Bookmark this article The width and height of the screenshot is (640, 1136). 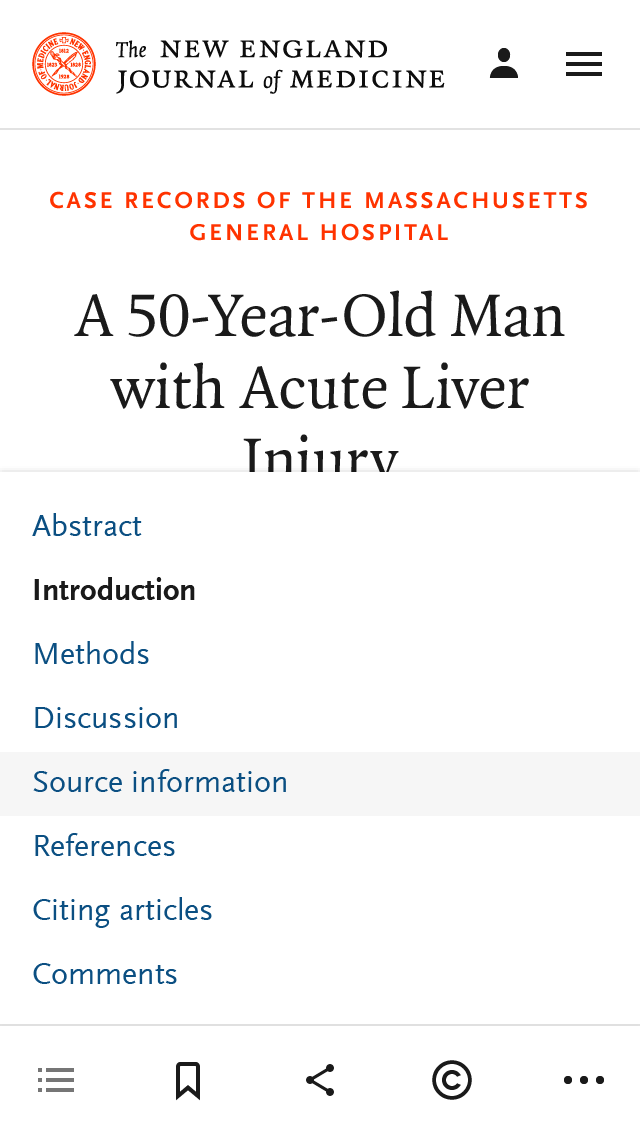point(188,1080)
